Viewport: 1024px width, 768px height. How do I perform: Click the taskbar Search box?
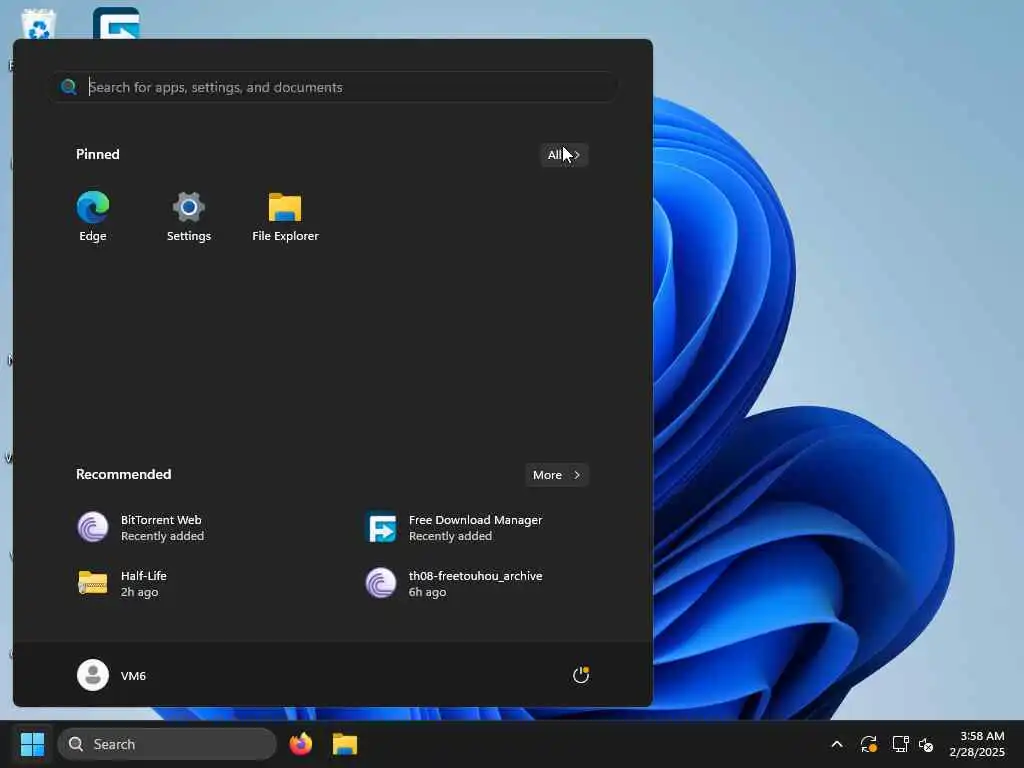[167, 744]
